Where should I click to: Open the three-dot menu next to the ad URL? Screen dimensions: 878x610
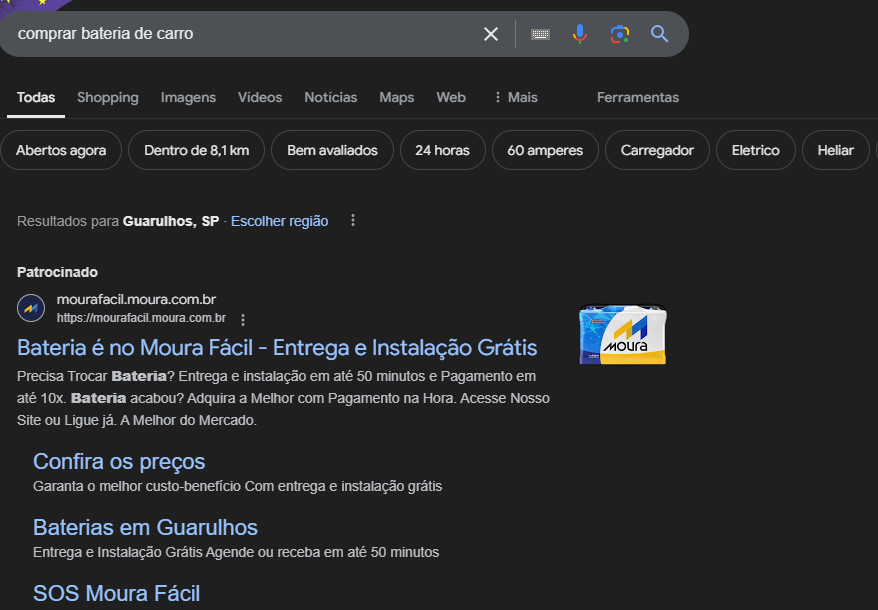click(x=243, y=318)
